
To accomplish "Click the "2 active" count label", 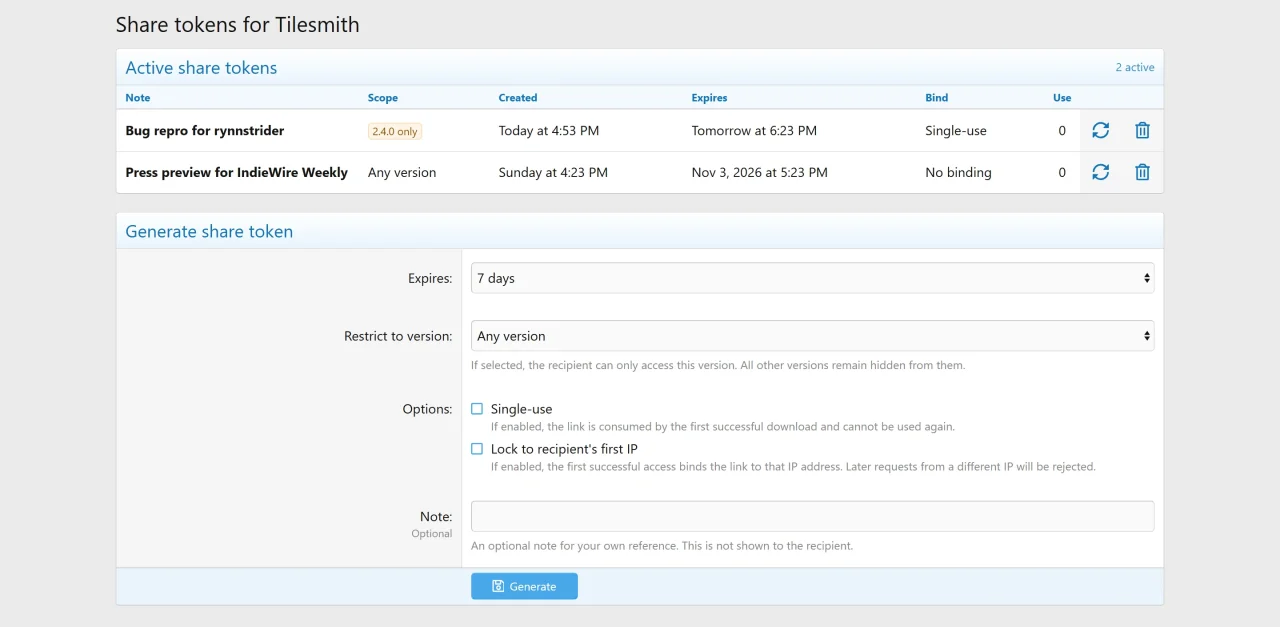I will pyautogui.click(x=1135, y=67).
